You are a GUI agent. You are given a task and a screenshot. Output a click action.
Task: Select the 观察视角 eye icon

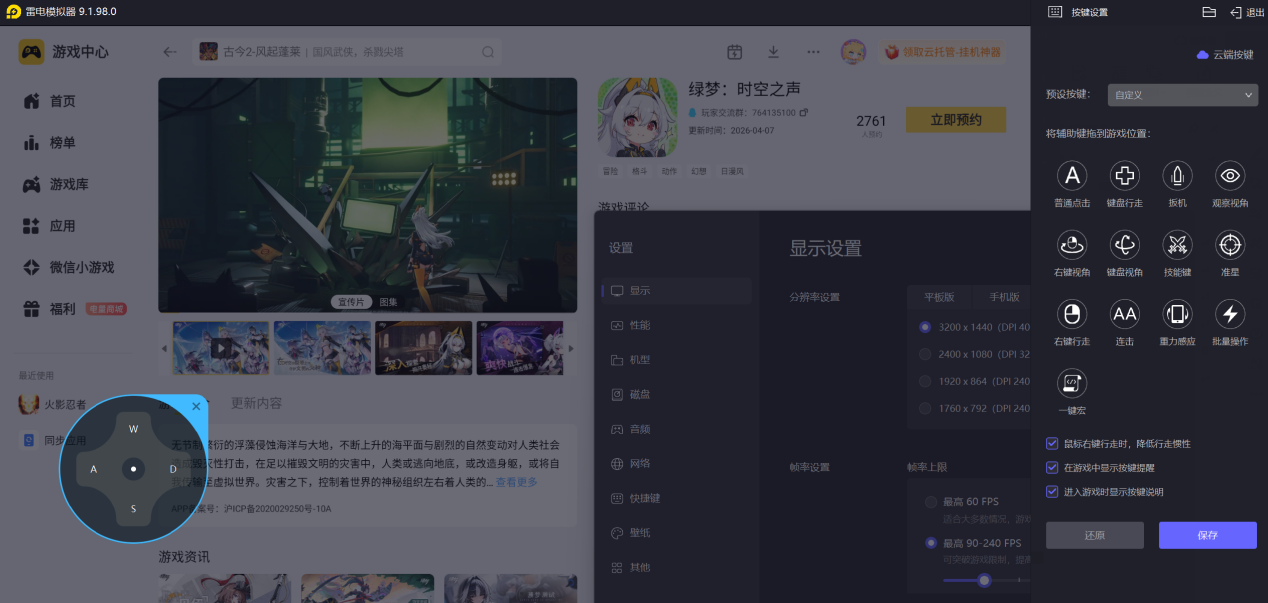coord(1230,176)
